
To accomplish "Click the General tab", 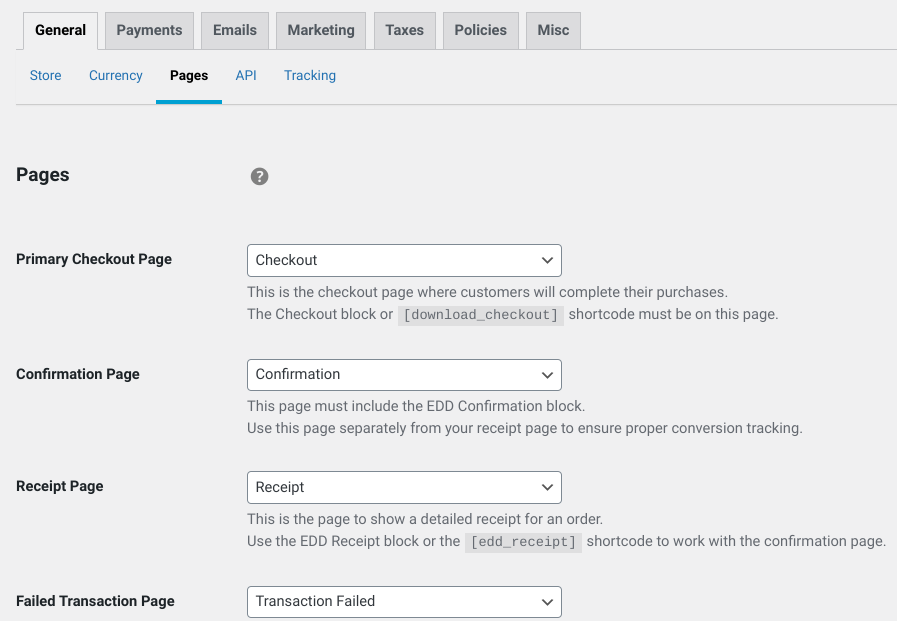I will point(60,30).
